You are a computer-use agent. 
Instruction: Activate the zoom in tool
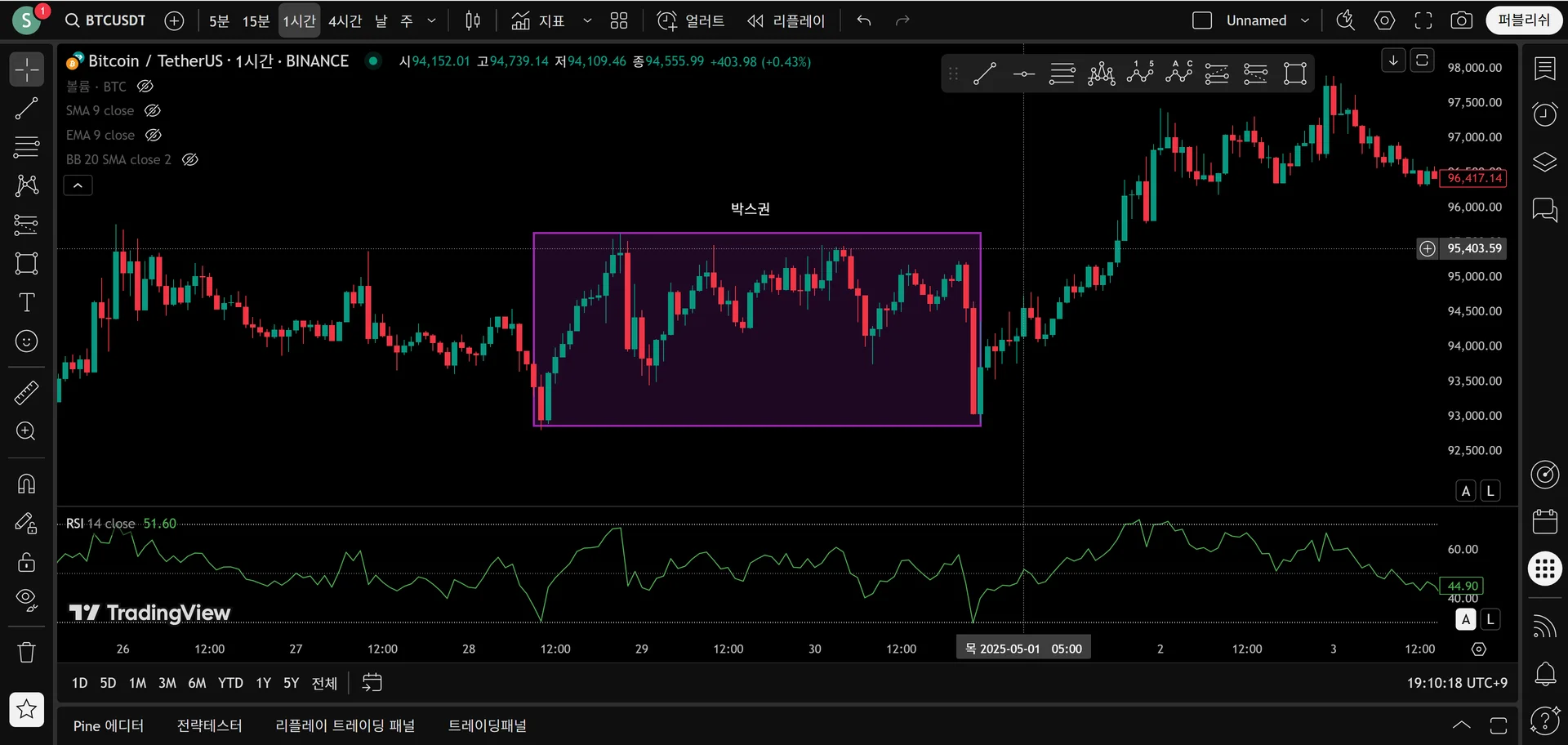coord(27,431)
